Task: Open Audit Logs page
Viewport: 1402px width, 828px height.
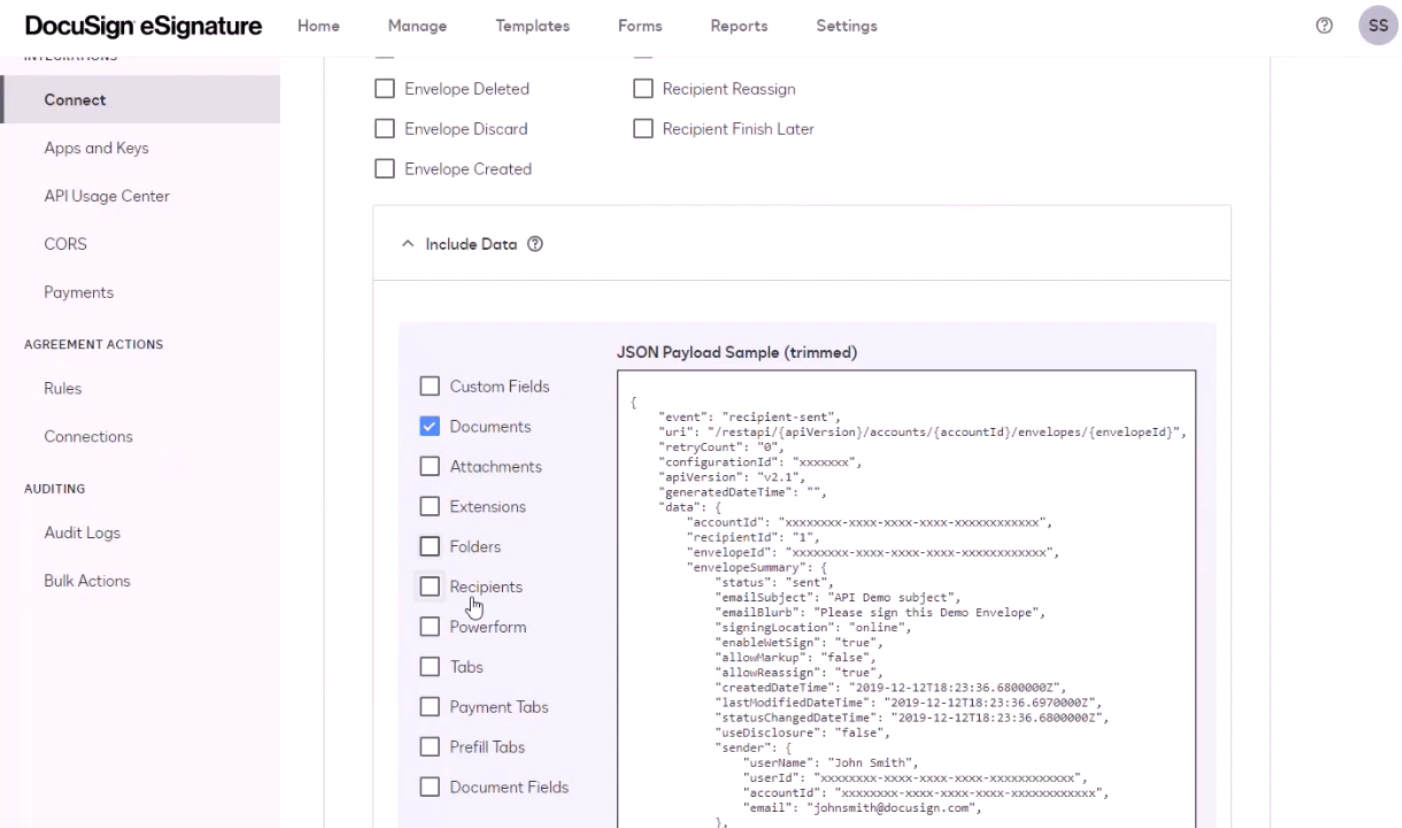Action: pos(82,533)
